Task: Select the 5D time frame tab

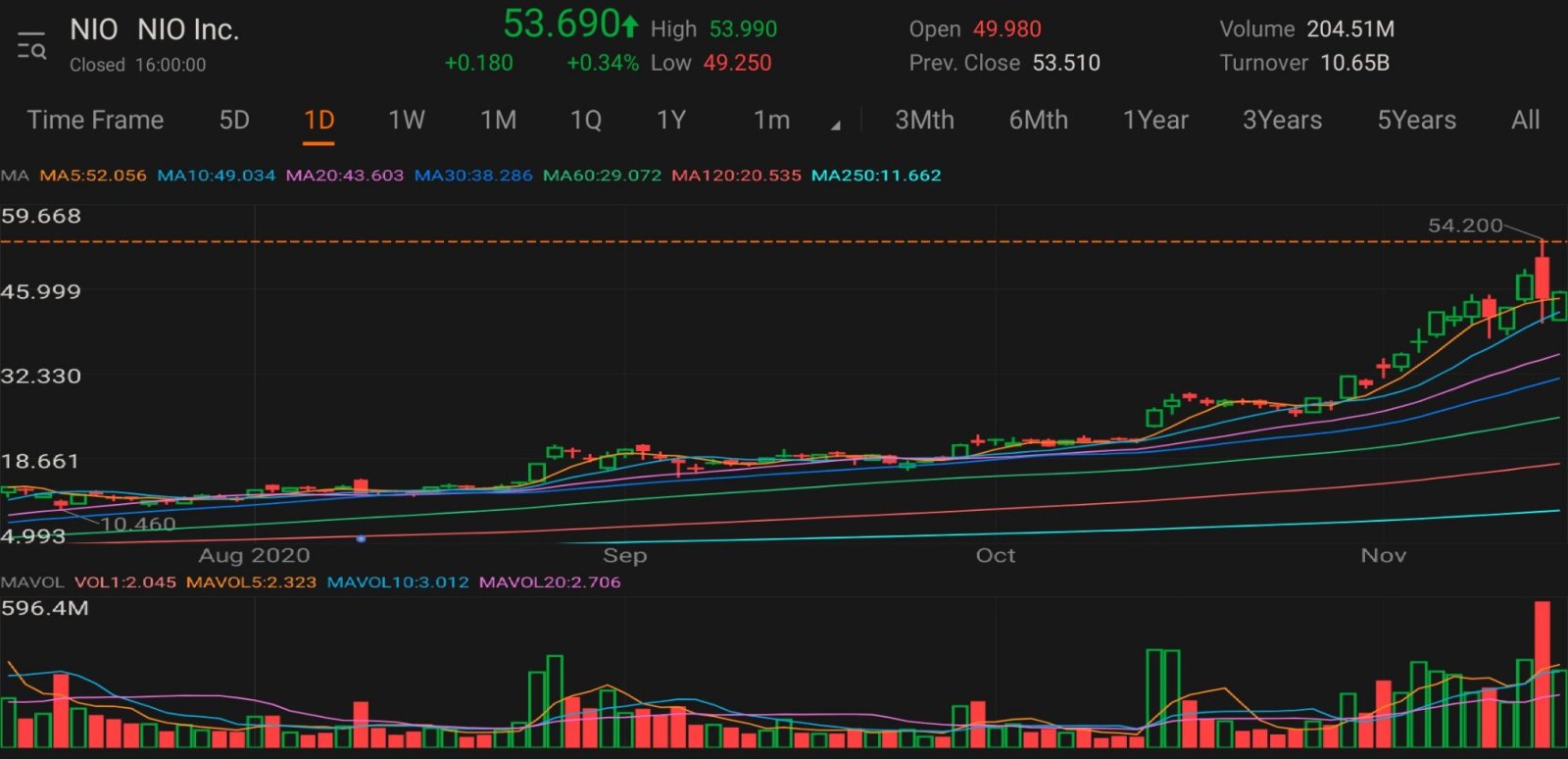Action: (234, 120)
